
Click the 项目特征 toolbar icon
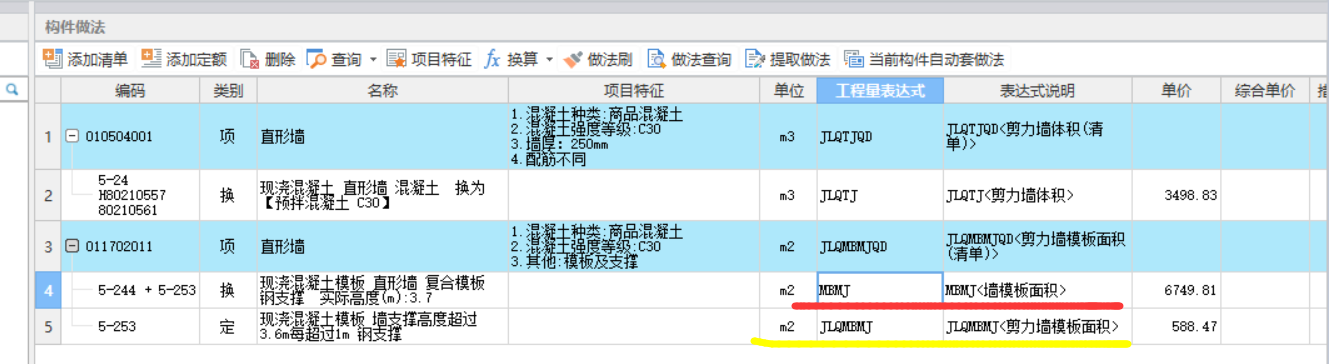click(396, 59)
